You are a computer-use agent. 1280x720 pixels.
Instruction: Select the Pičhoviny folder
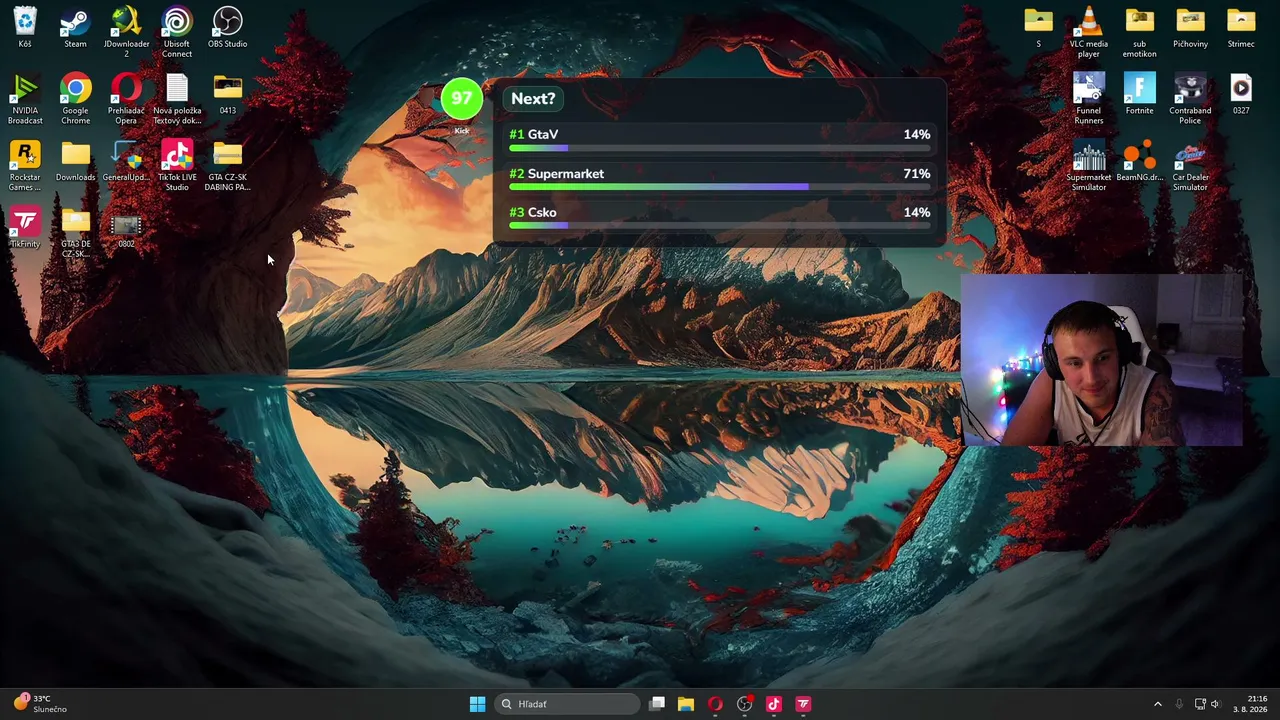click(1190, 28)
